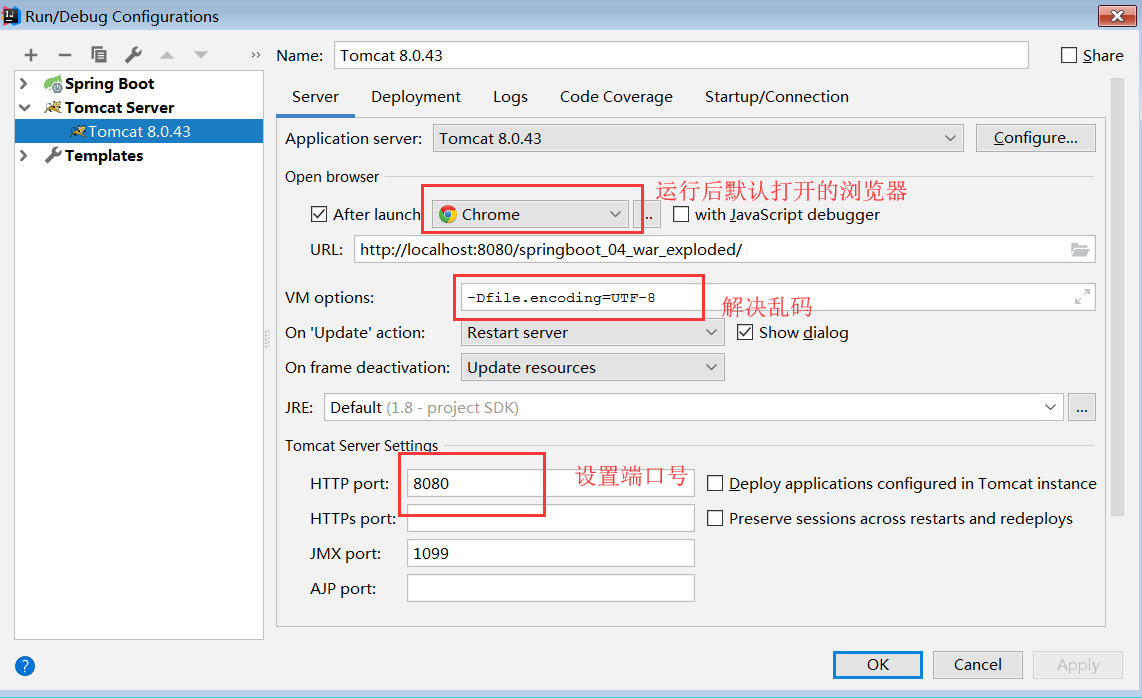Click the VM options field

tap(778, 297)
